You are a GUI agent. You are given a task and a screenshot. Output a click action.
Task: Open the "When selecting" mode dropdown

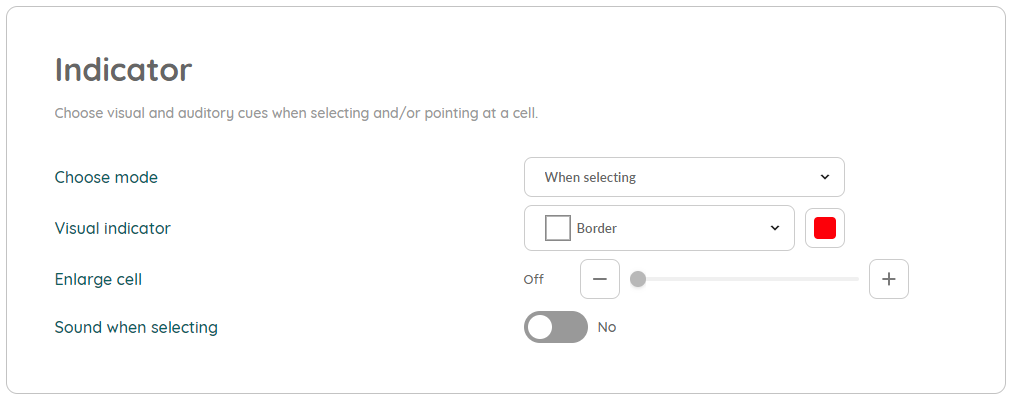(x=684, y=177)
